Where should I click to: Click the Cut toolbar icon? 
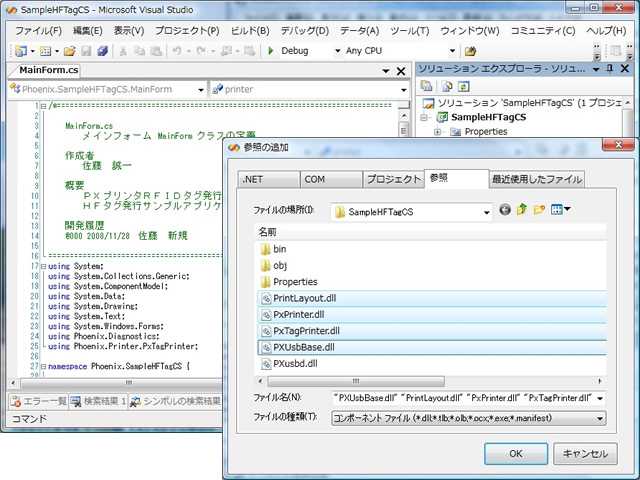coord(122,51)
